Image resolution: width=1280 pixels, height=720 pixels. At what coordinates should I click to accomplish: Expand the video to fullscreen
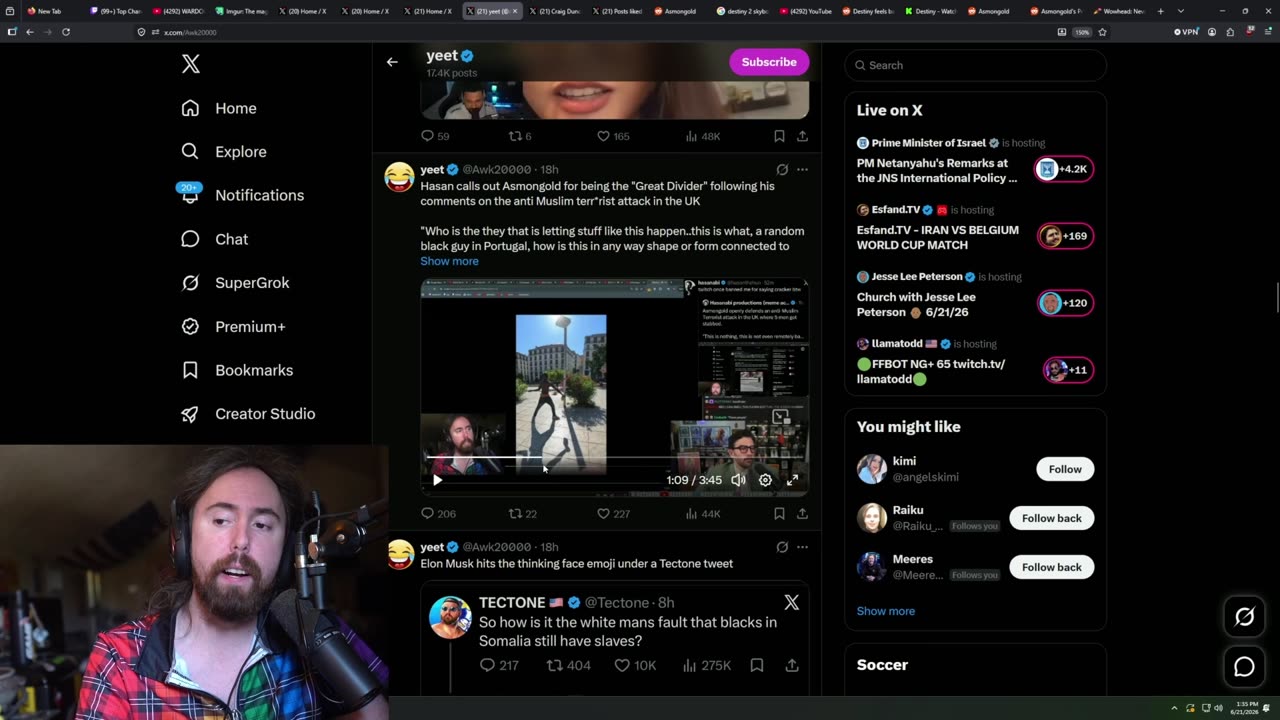[x=792, y=480]
